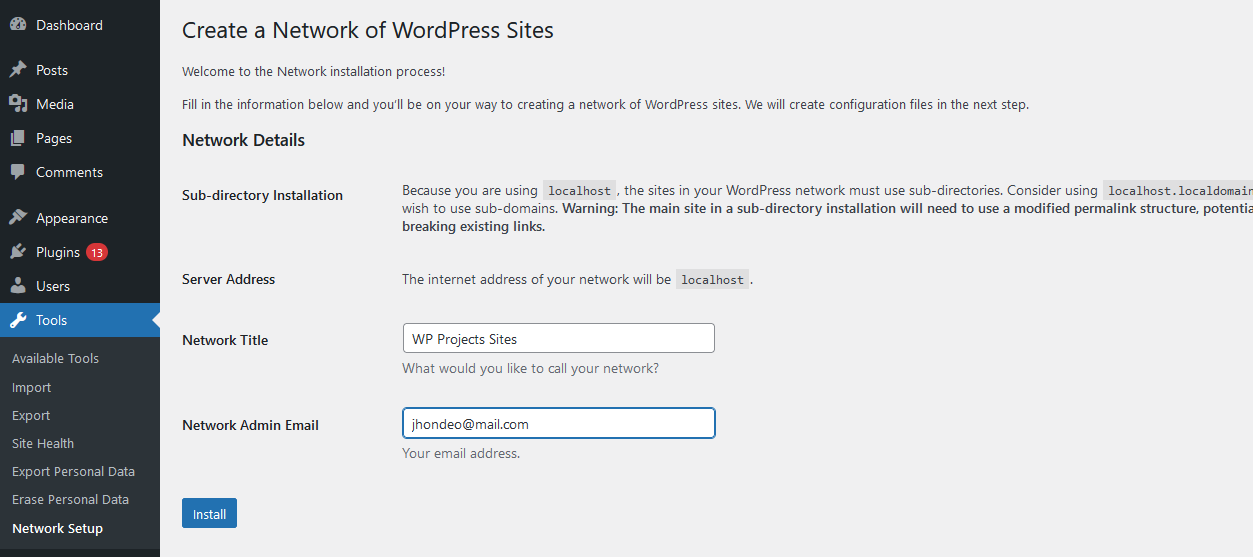Go to the Users menu
The image size is (1253, 557).
click(80, 286)
